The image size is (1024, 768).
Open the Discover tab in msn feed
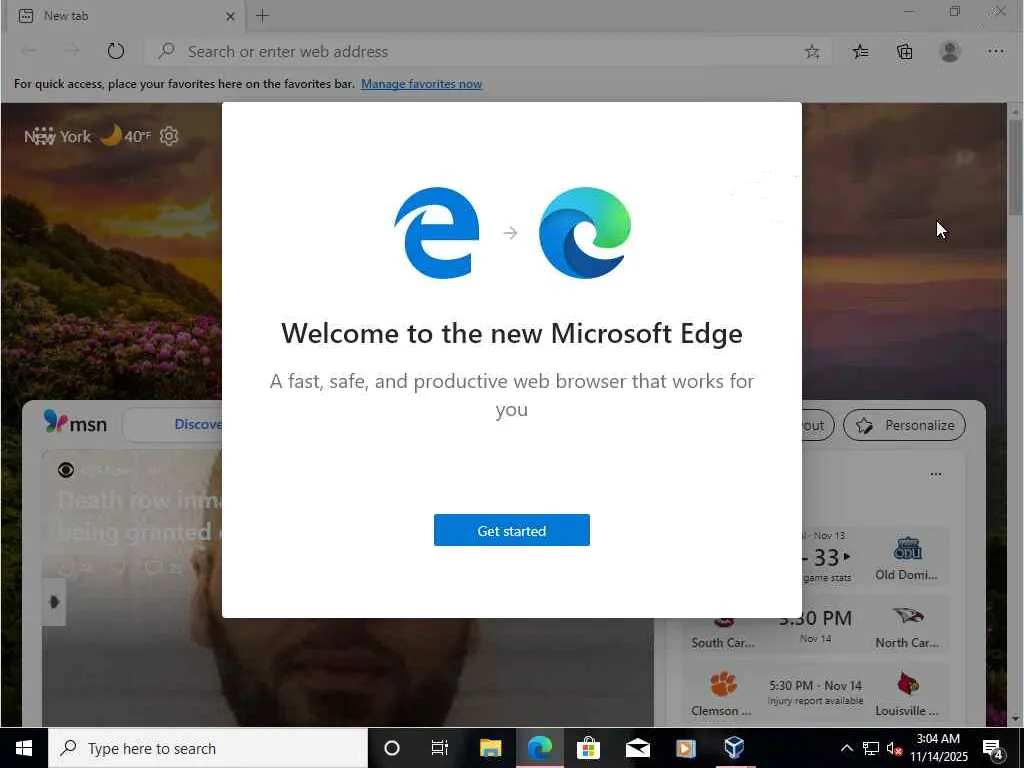[197, 424]
